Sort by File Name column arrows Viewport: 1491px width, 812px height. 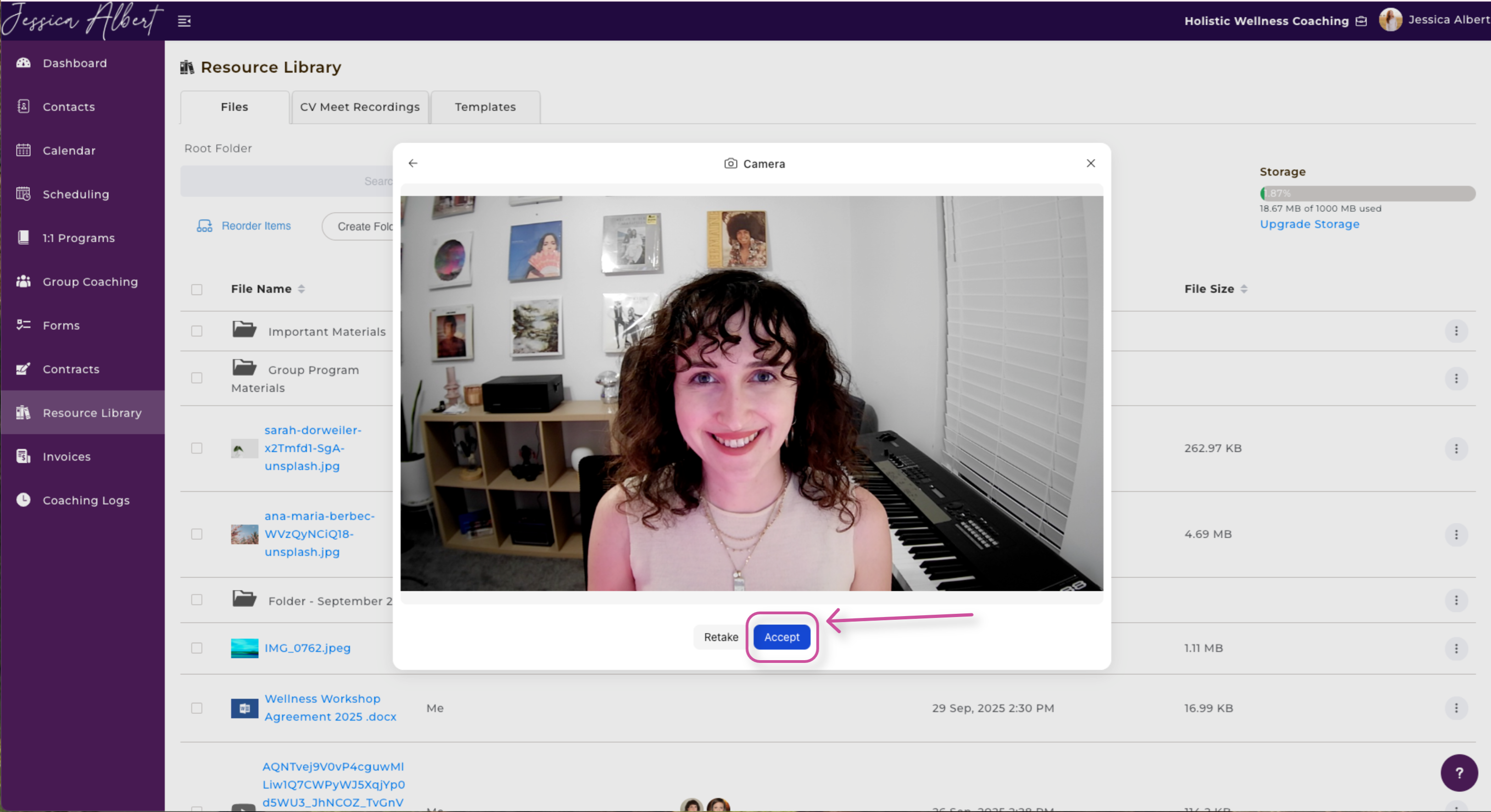click(301, 289)
